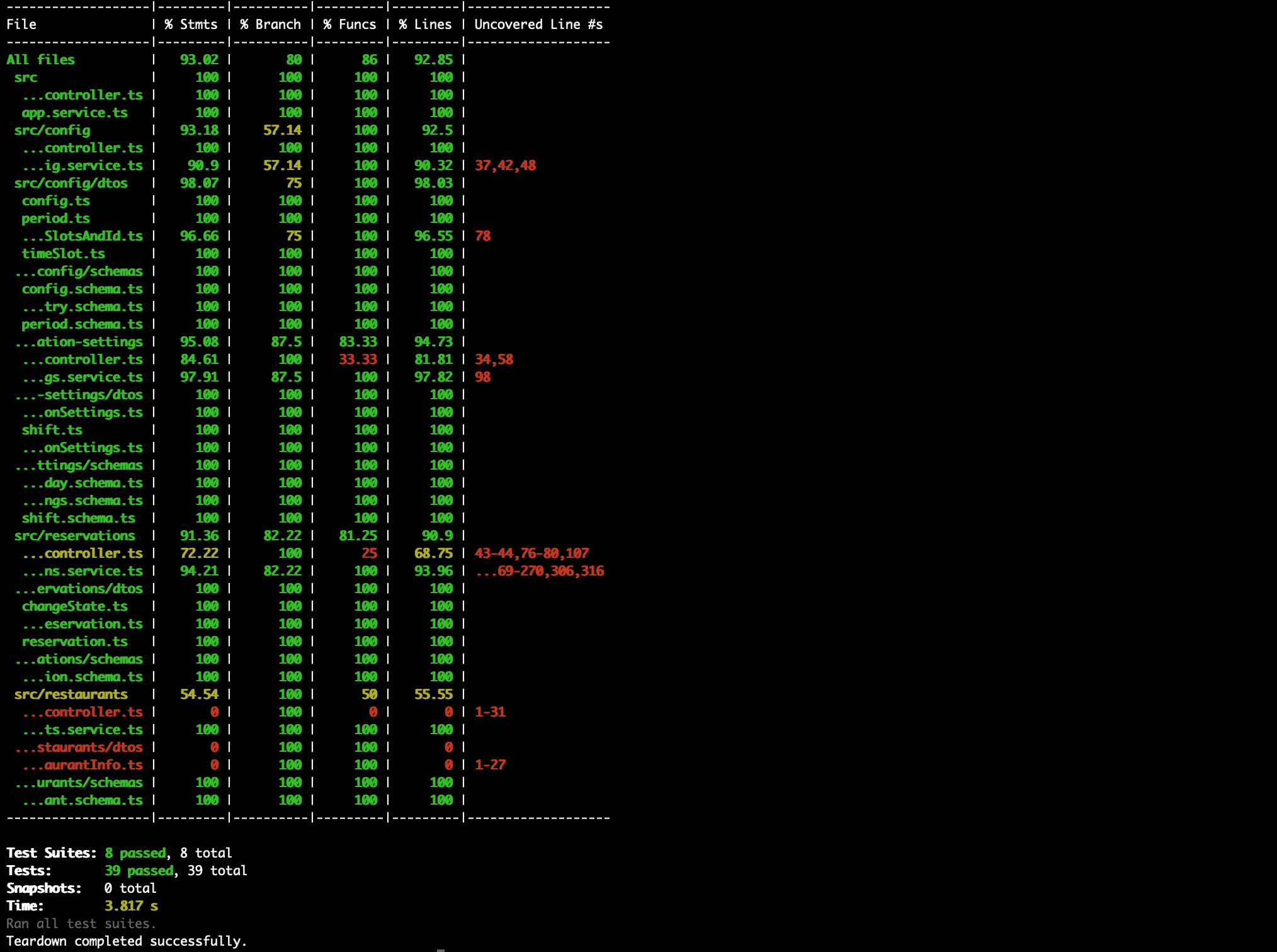This screenshot has height=952, width=1277.
Task: Click the uncovered lines '1-31' text
Action: coord(490,712)
